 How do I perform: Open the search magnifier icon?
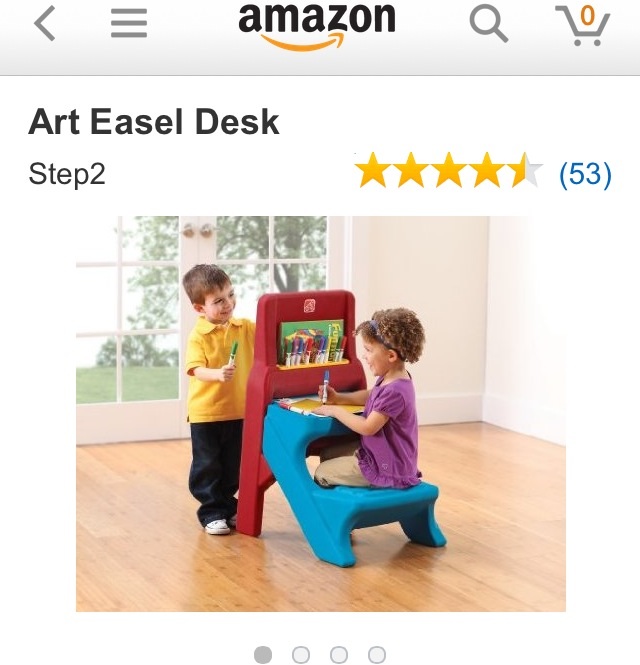[x=488, y=25]
